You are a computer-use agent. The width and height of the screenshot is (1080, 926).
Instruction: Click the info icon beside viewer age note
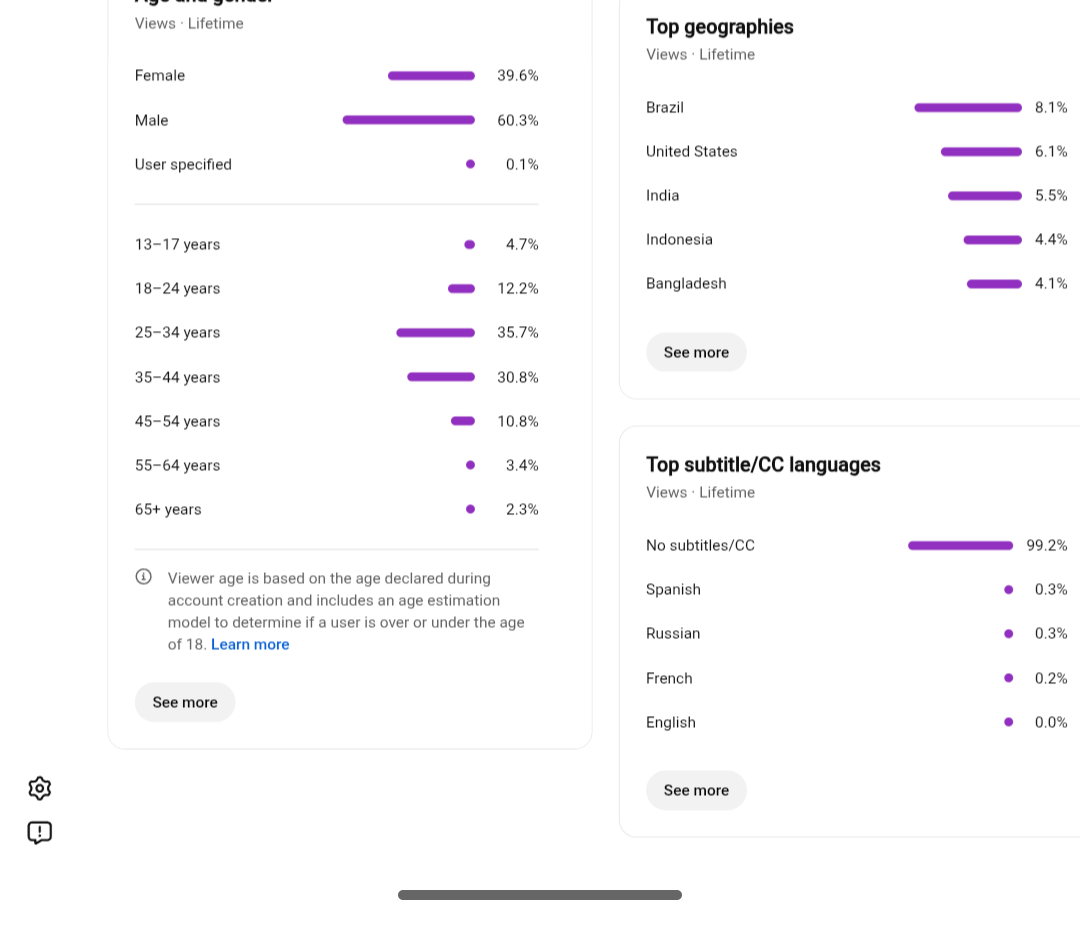(x=143, y=577)
